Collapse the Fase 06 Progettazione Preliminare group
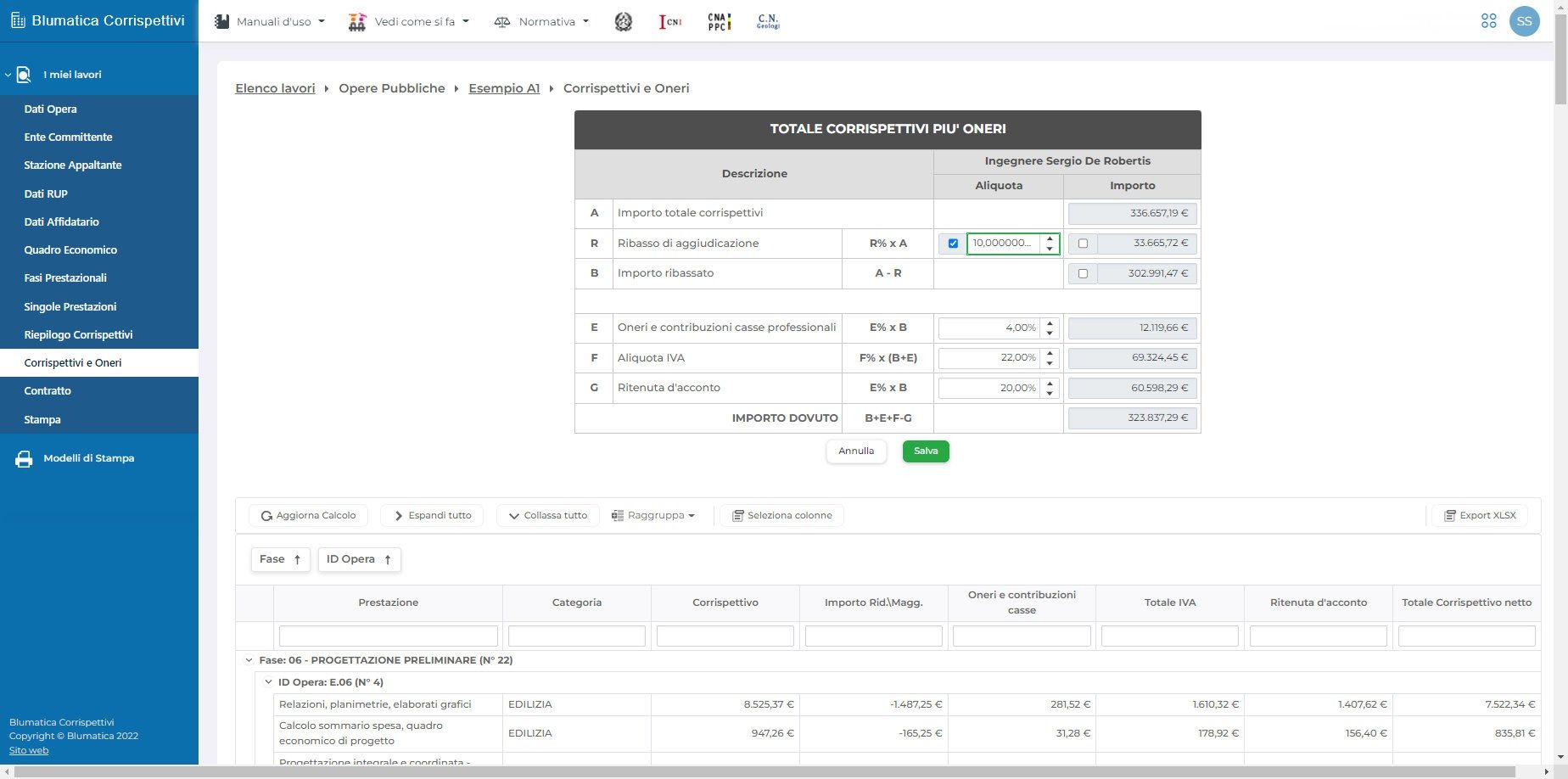The width and height of the screenshot is (1568, 779). pyautogui.click(x=249, y=660)
